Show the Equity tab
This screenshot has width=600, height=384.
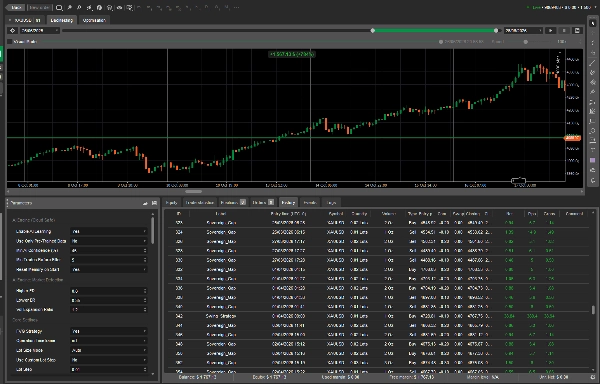[171, 203]
